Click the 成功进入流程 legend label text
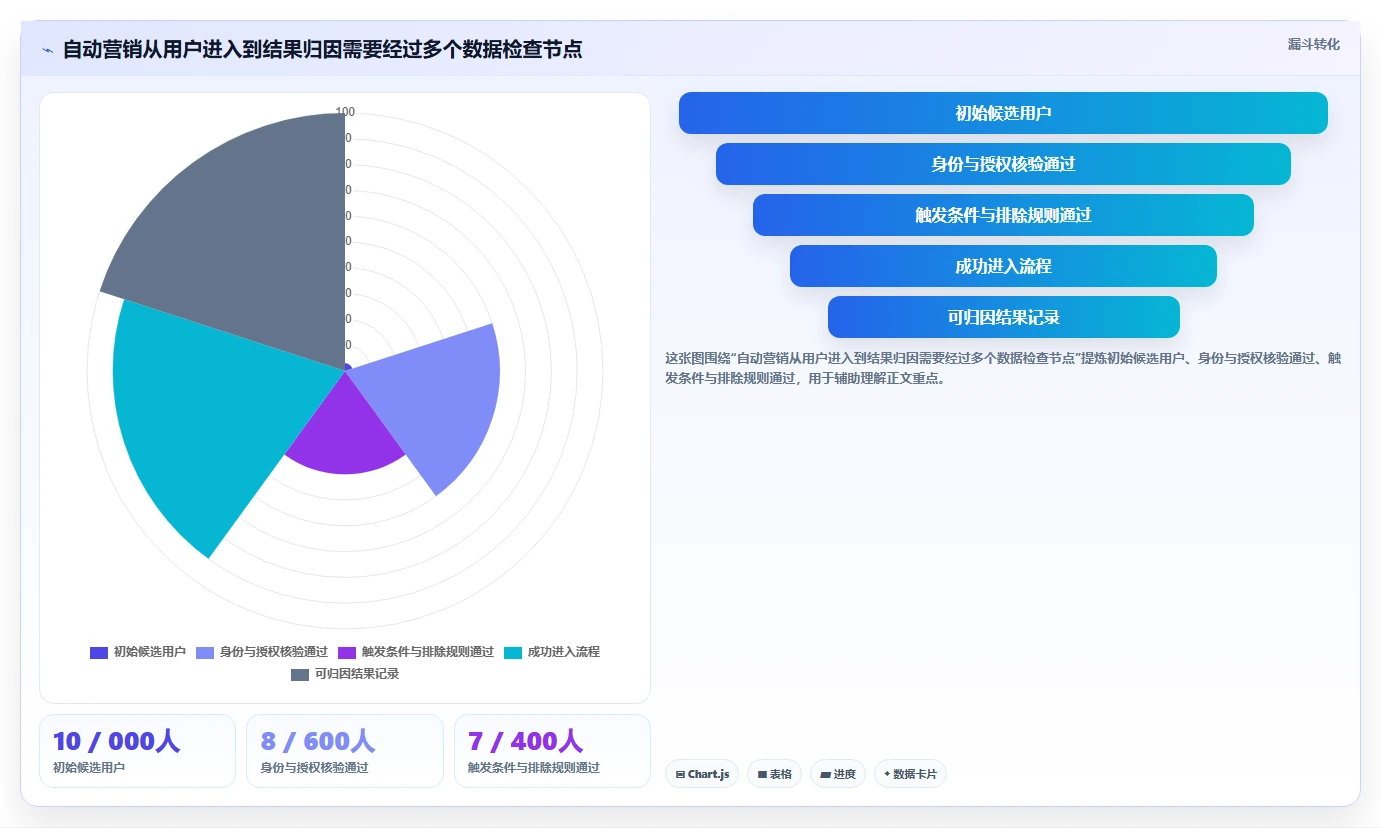This screenshot has width=1381, height=828. [564, 652]
